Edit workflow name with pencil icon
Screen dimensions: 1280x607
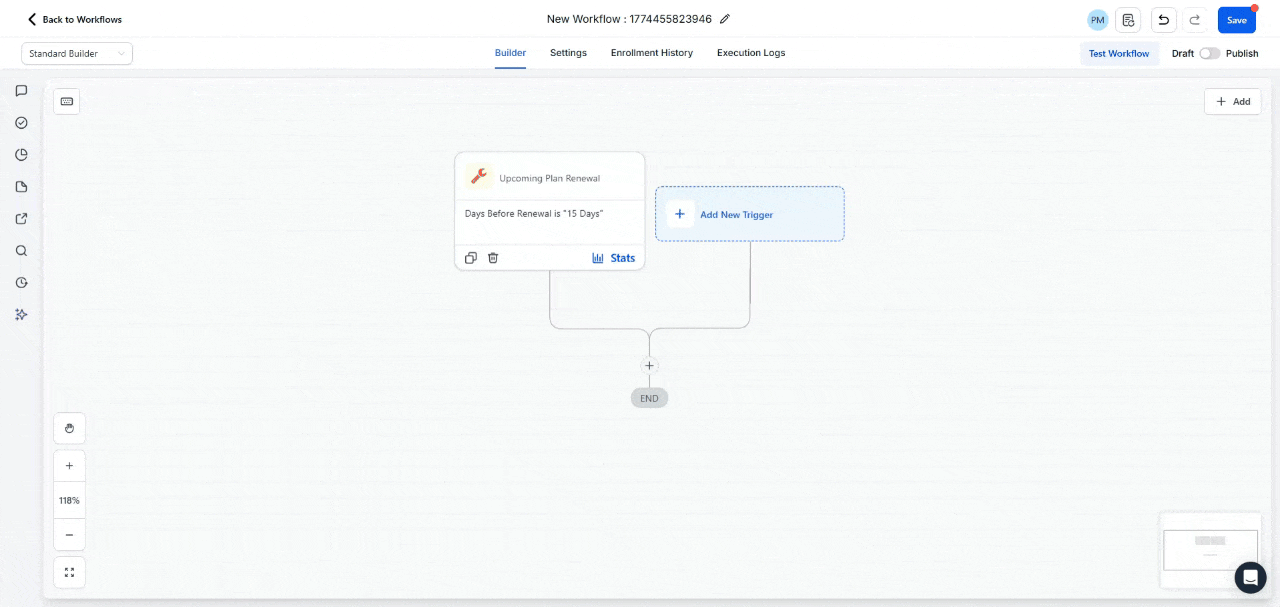coord(725,19)
